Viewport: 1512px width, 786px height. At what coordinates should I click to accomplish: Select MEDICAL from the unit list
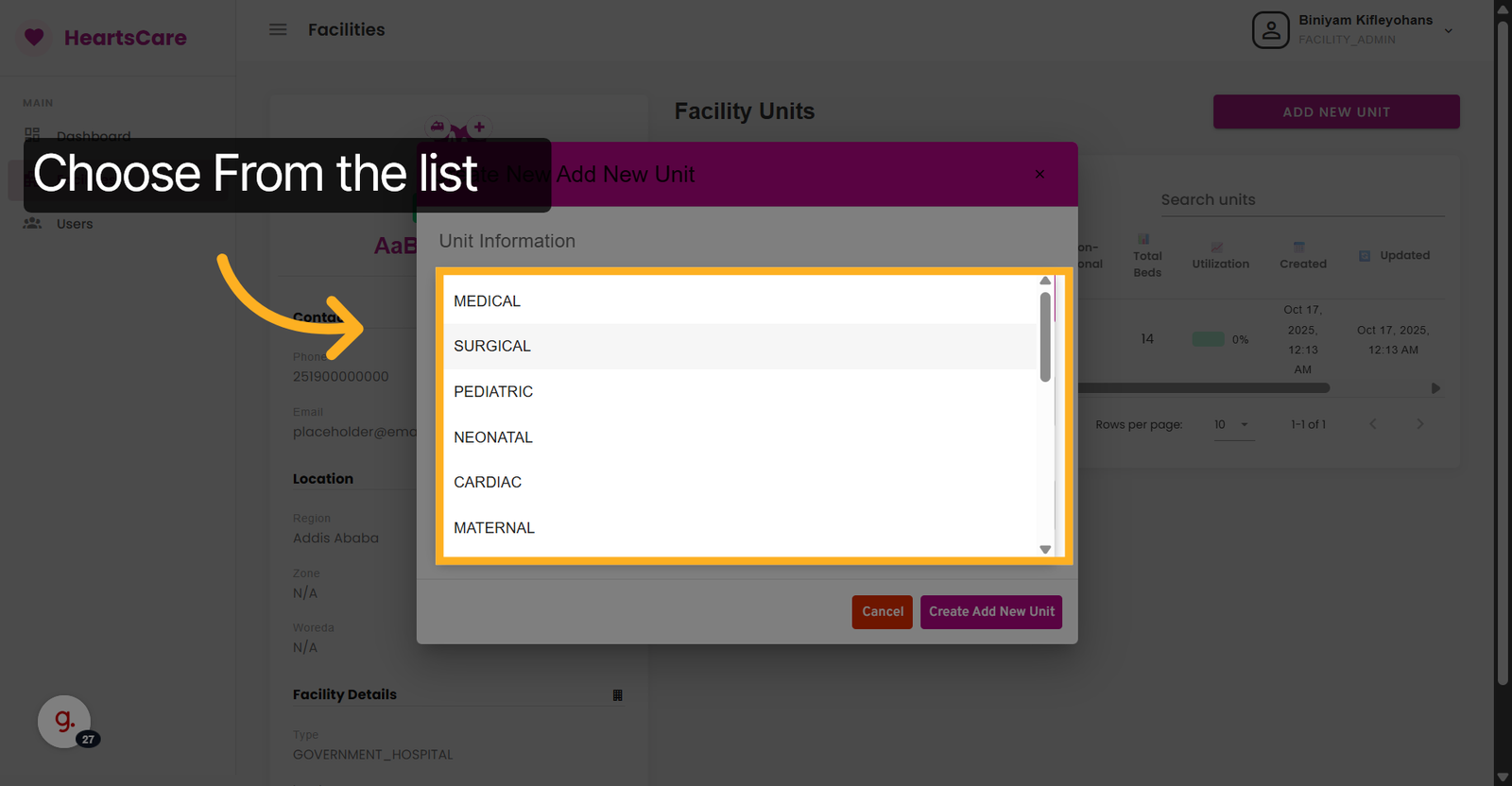click(488, 301)
